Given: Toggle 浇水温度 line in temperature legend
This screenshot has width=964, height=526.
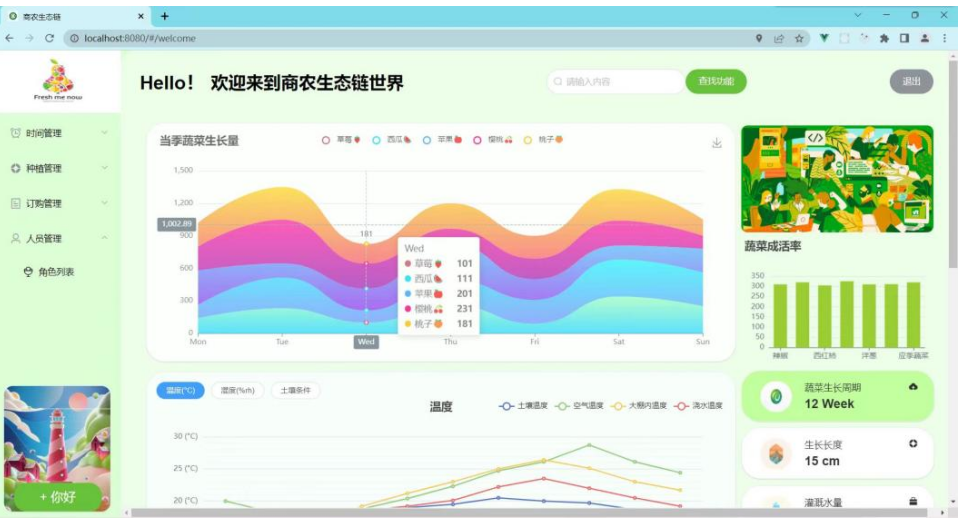Looking at the screenshot, I should pos(698,406).
